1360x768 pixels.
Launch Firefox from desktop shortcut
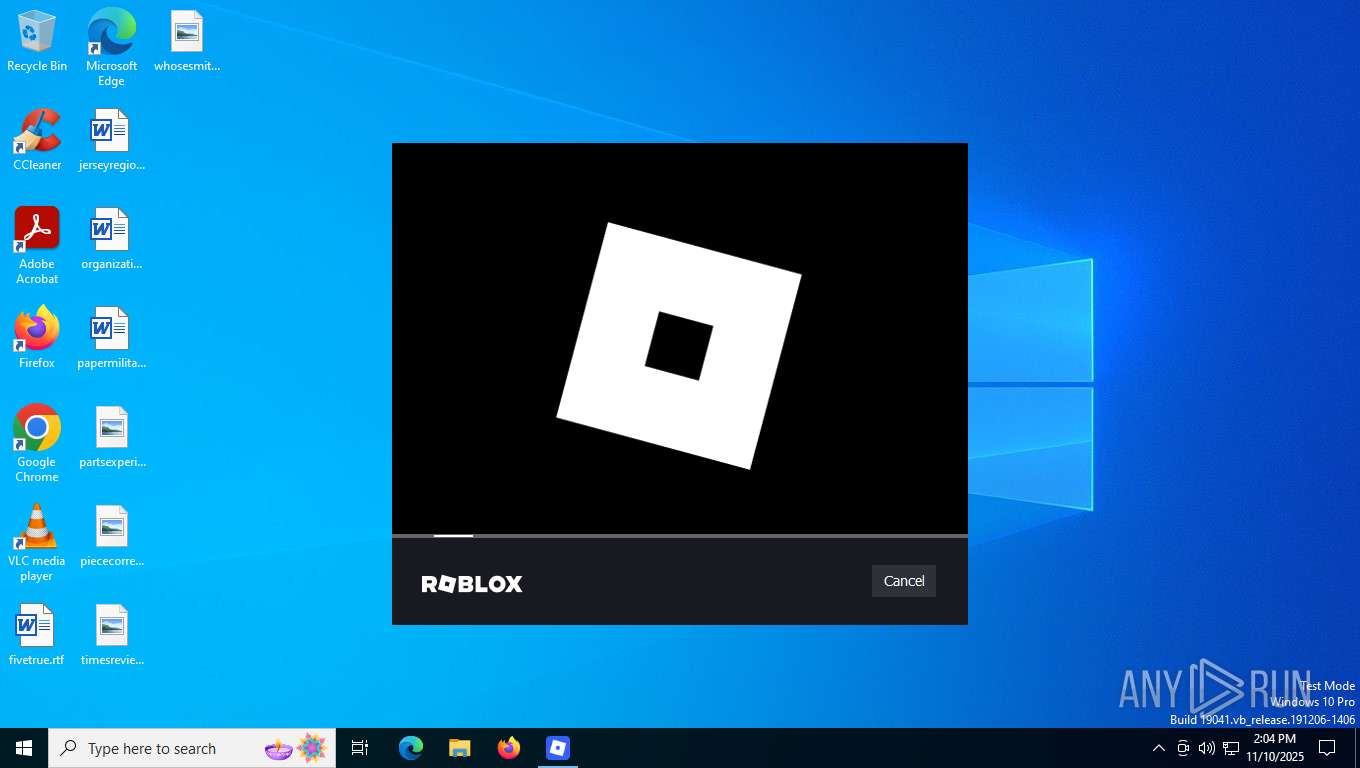tap(37, 339)
